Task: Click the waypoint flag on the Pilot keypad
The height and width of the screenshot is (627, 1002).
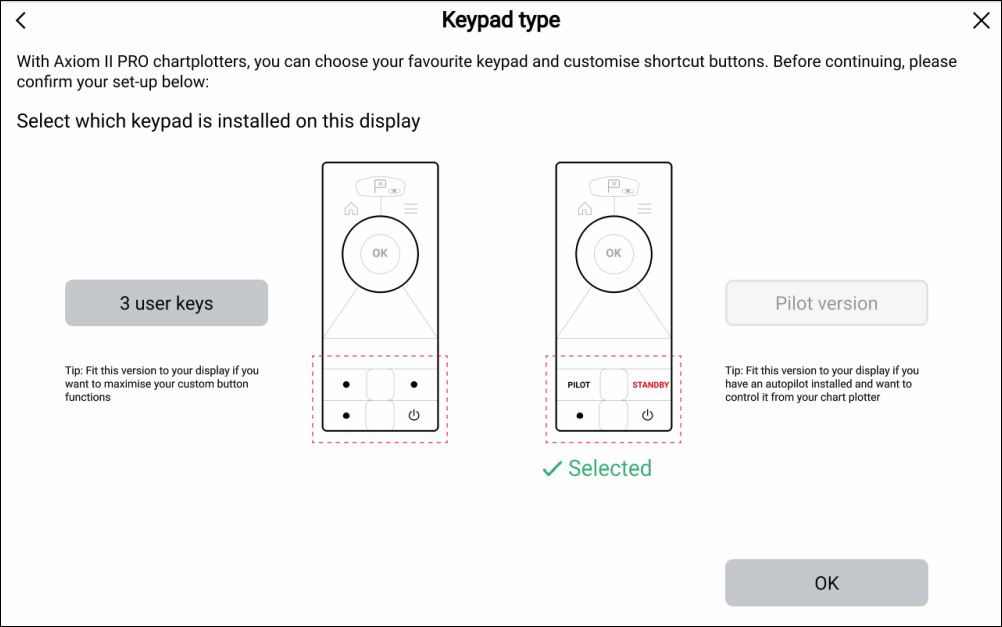Action: [x=614, y=186]
